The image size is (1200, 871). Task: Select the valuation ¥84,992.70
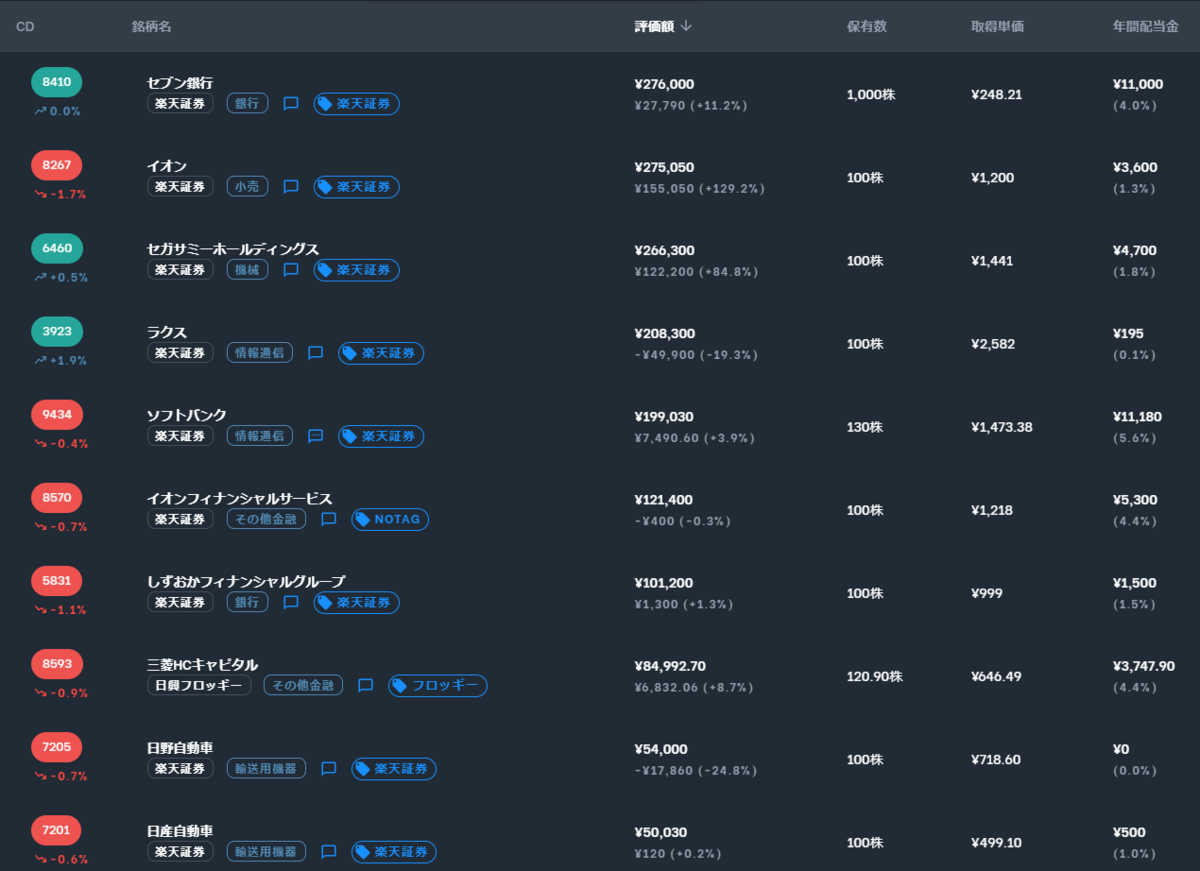670,666
